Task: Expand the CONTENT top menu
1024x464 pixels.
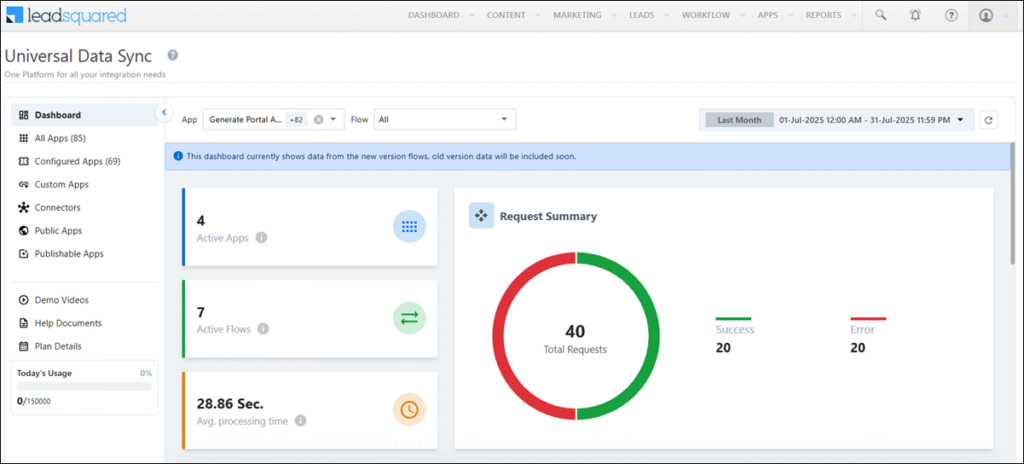Action: (x=513, y=15)
